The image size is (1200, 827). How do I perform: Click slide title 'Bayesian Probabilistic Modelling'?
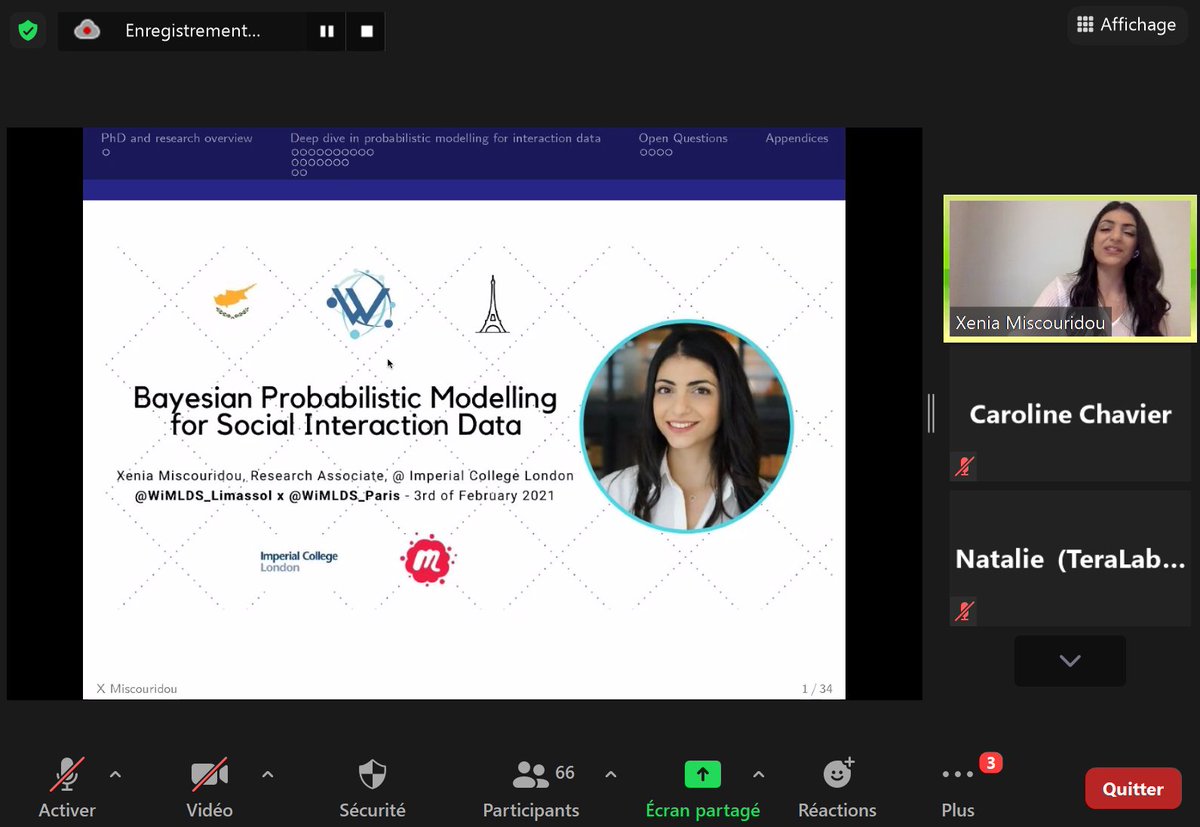345,398
